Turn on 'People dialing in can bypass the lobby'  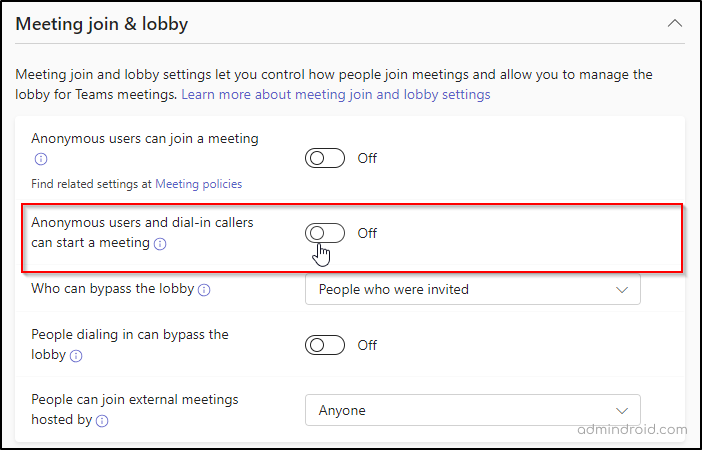pos(325,345)
